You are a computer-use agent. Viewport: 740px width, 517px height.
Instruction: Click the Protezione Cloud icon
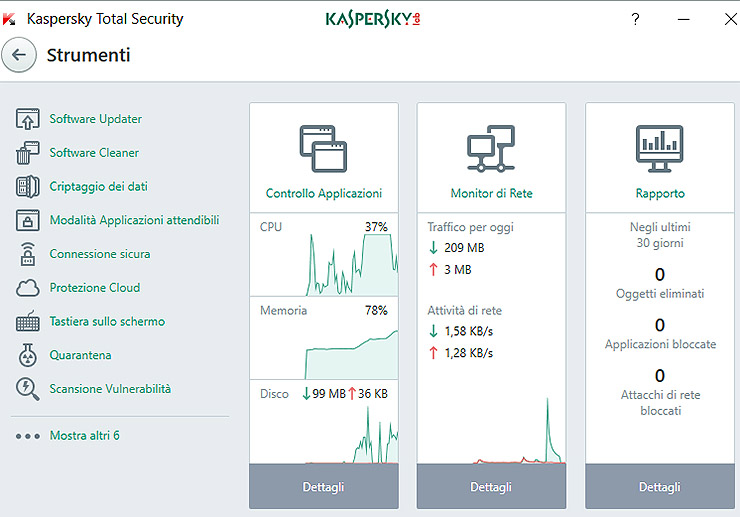[x=27, y=288]
